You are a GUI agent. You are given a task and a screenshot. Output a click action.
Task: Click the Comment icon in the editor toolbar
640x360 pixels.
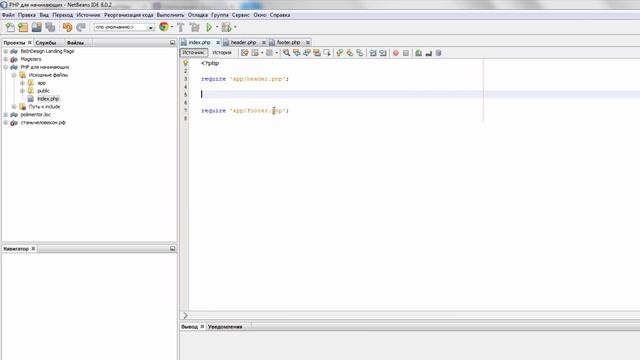pos(418,53)
